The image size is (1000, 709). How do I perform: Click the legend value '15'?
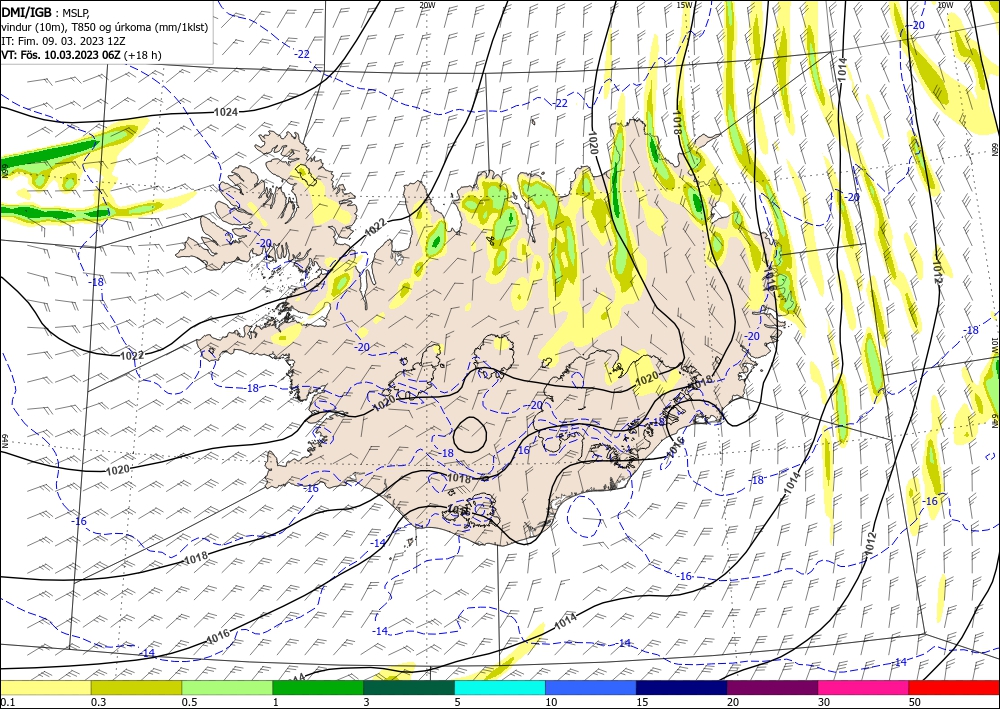tap(642, 702)
